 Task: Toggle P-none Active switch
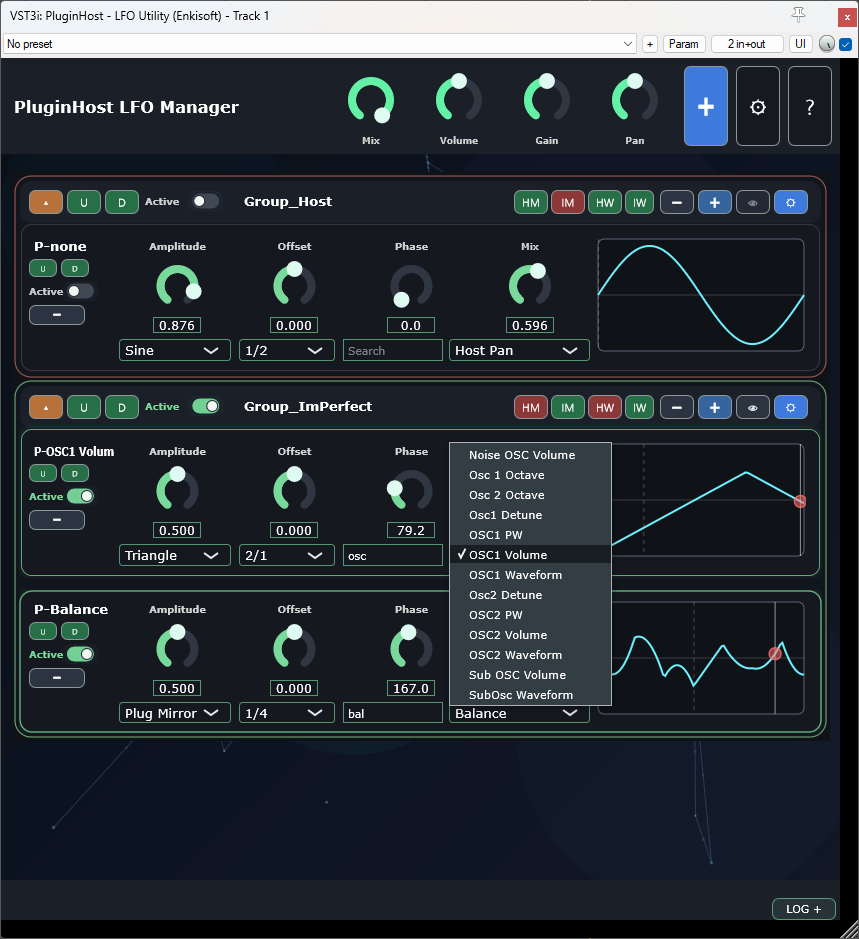tap(80, 291)
